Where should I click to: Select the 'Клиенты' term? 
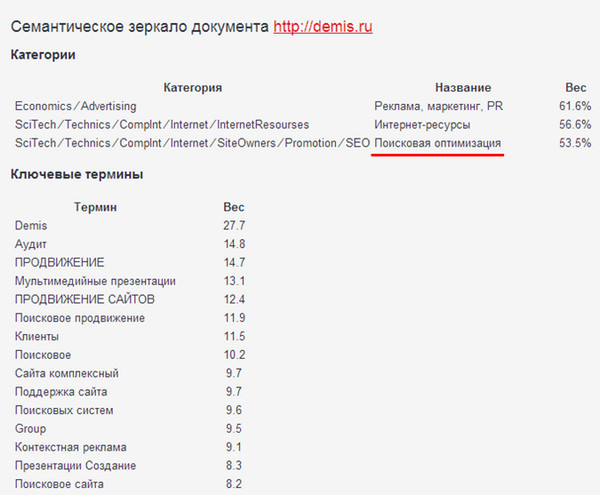click(37, 336)
